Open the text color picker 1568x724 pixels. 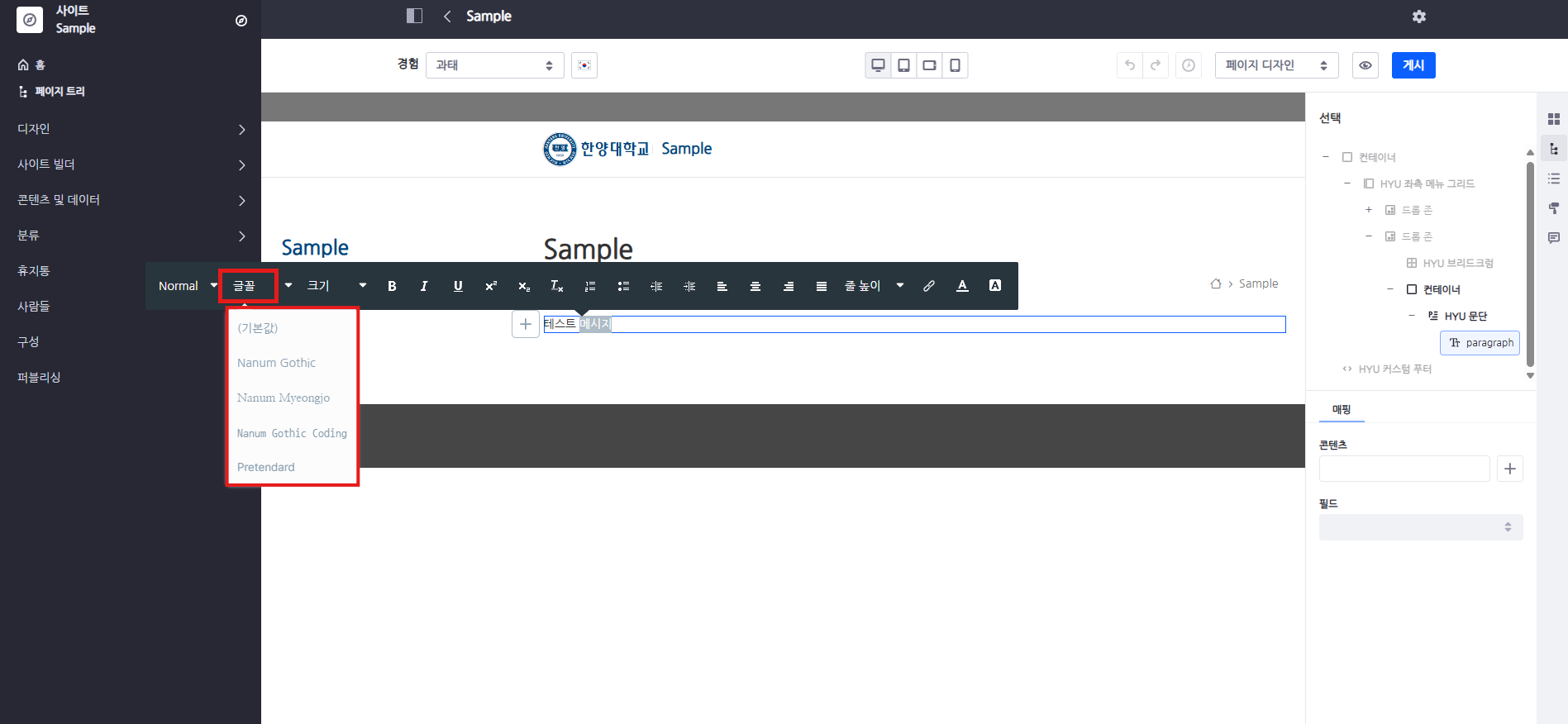coord(962,286)
